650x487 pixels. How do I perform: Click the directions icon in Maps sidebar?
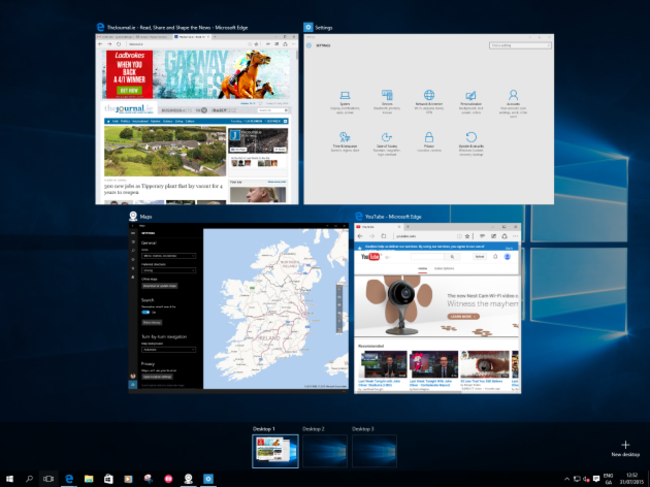133,259
